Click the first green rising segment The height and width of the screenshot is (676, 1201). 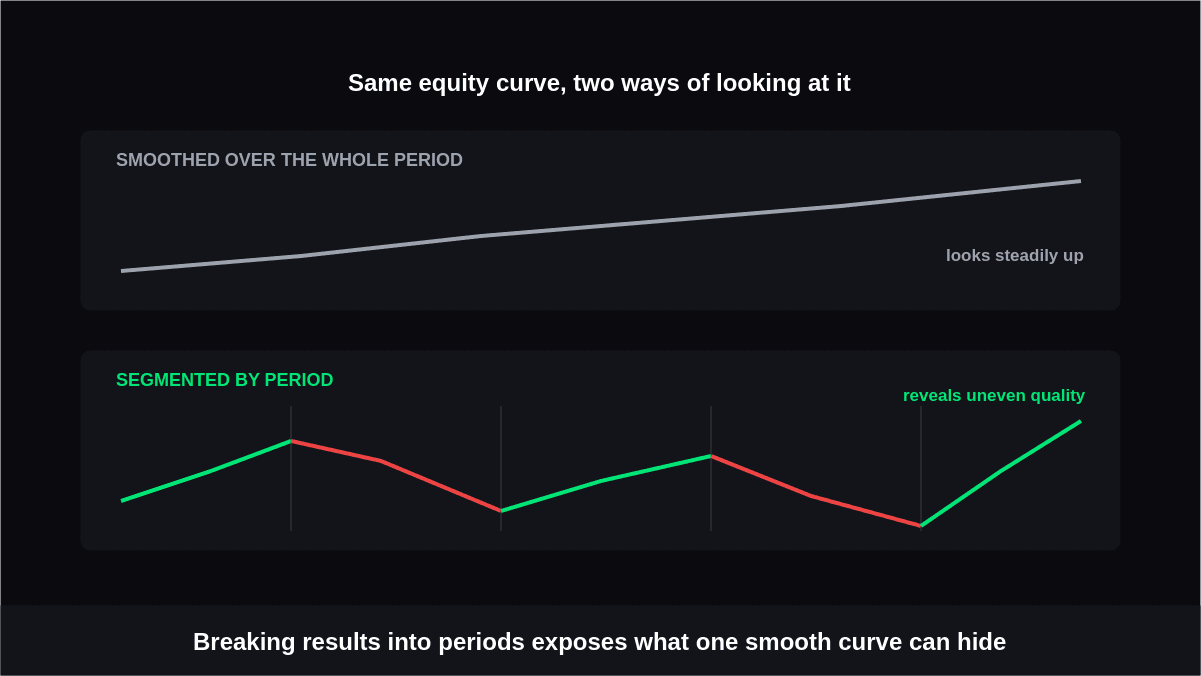pos(206,471)
